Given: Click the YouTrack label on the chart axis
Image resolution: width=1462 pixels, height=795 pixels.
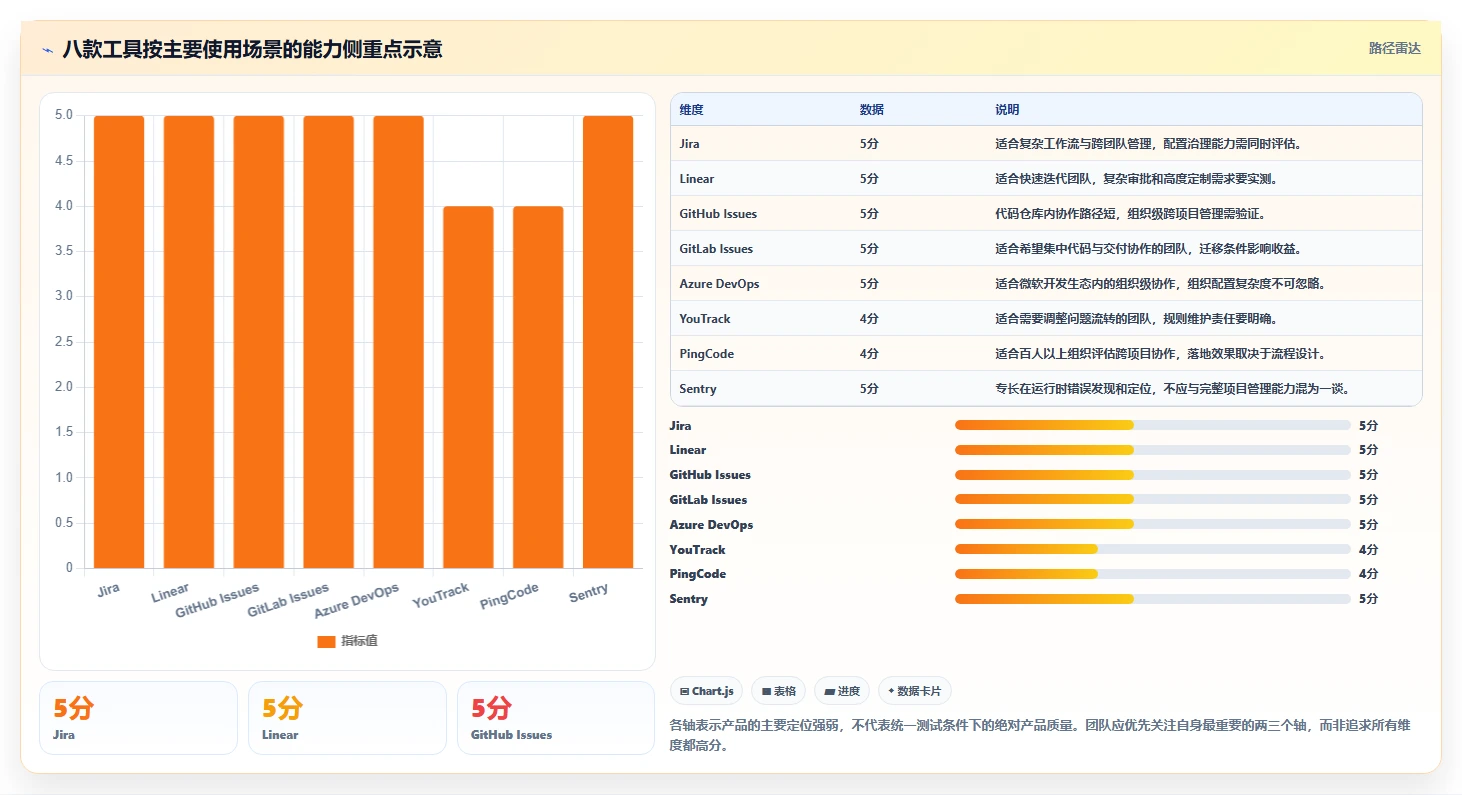Looking at the screenshot, I should (441, 596).
